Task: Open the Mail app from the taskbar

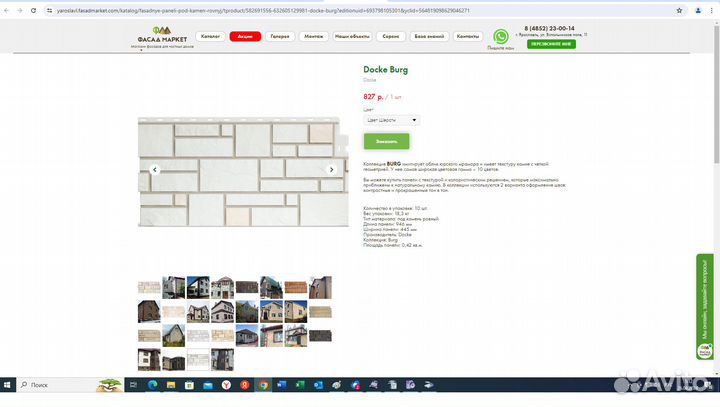Action: click(x=208, y=385)
